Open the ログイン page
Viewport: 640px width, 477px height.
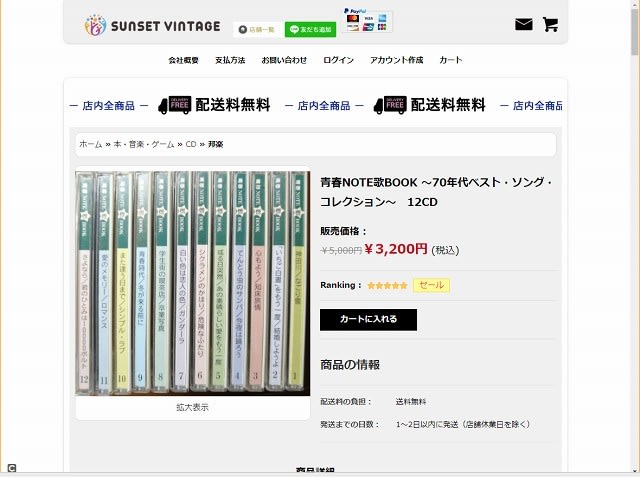click(338, 60)
